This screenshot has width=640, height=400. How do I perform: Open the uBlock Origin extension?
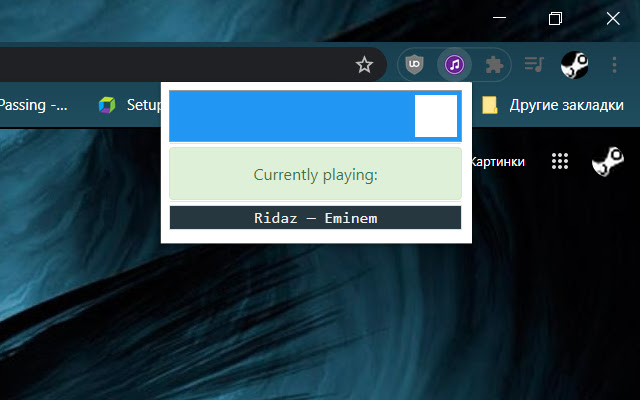414,64
